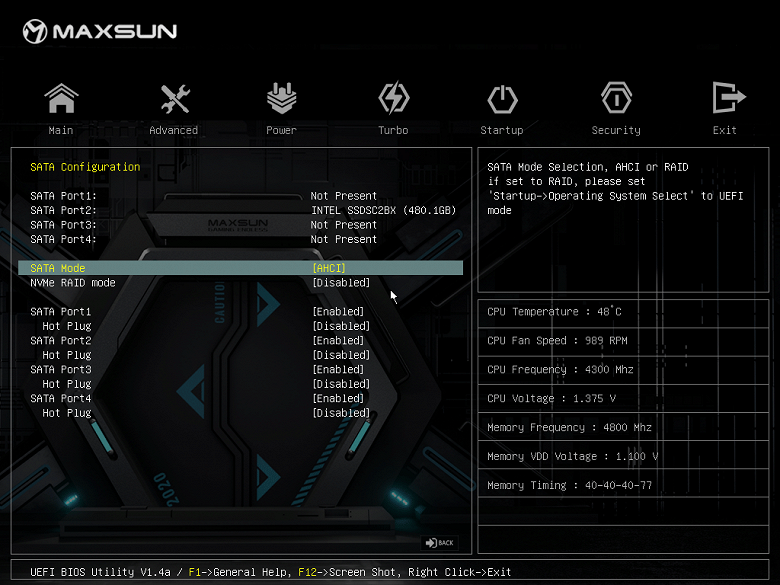Click the CPU Temperature reading
This screenshot has height=585, width=780.
[554, 311]
